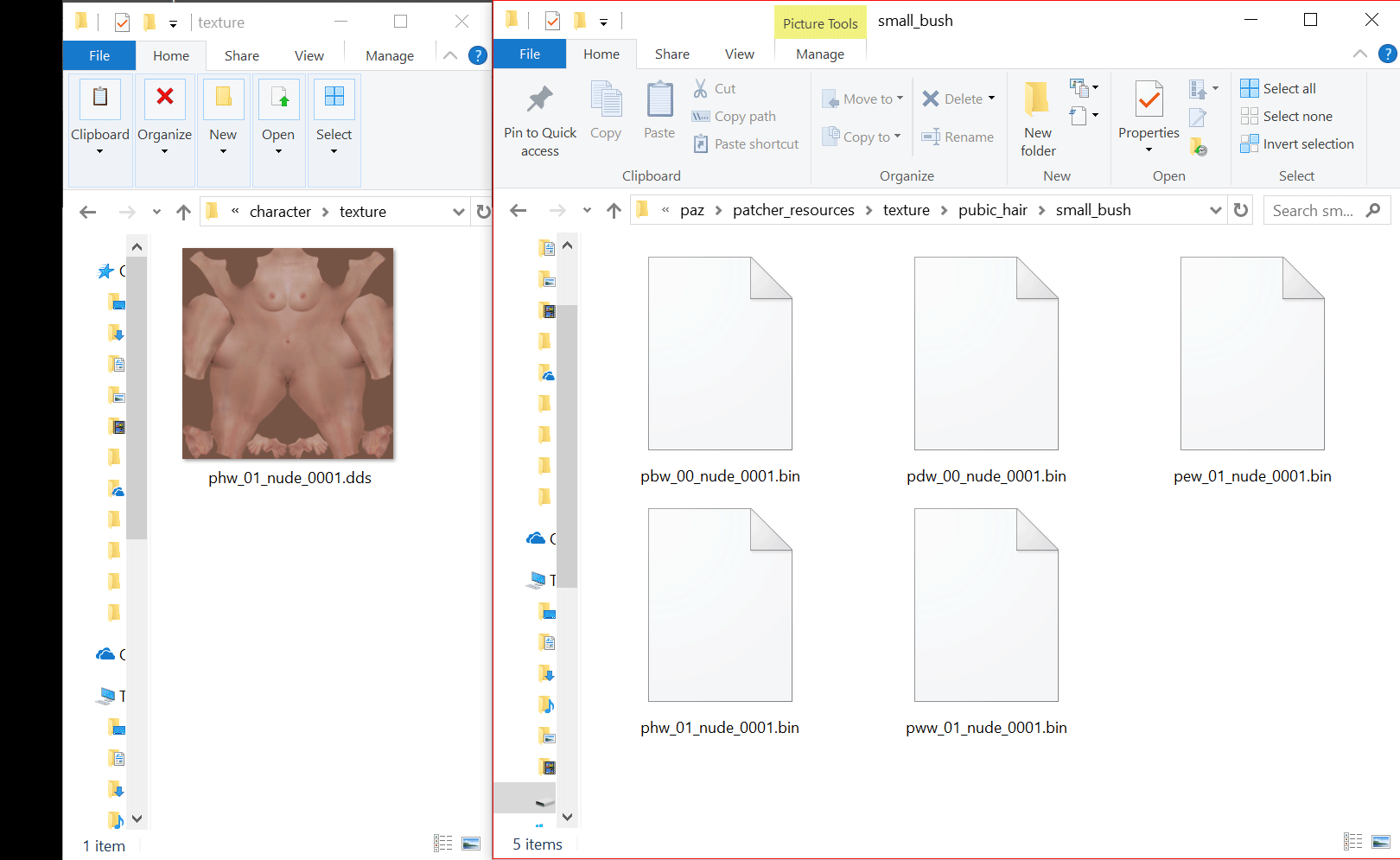Viewport: 1400px width, 860px height.
Task: Click Pin to Quick access icon
Action: point(540,99)
